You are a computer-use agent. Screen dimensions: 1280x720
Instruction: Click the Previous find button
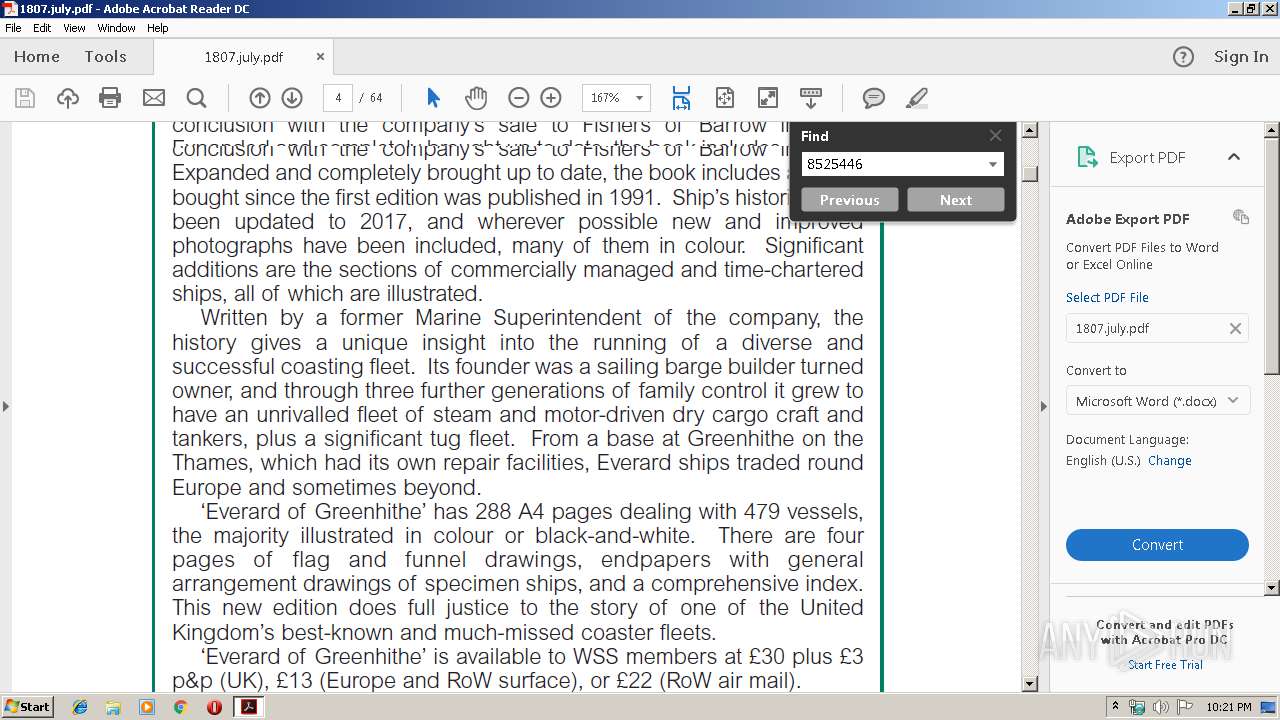point(850,200)
